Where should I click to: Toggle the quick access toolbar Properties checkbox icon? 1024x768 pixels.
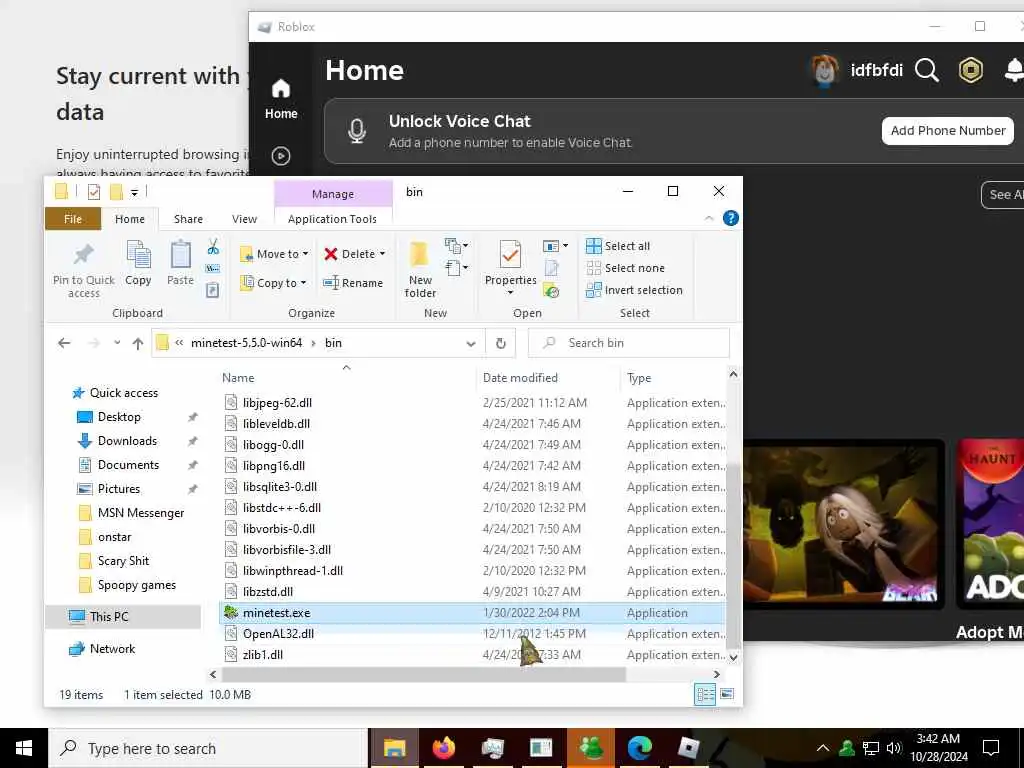(x=94, y=192)
